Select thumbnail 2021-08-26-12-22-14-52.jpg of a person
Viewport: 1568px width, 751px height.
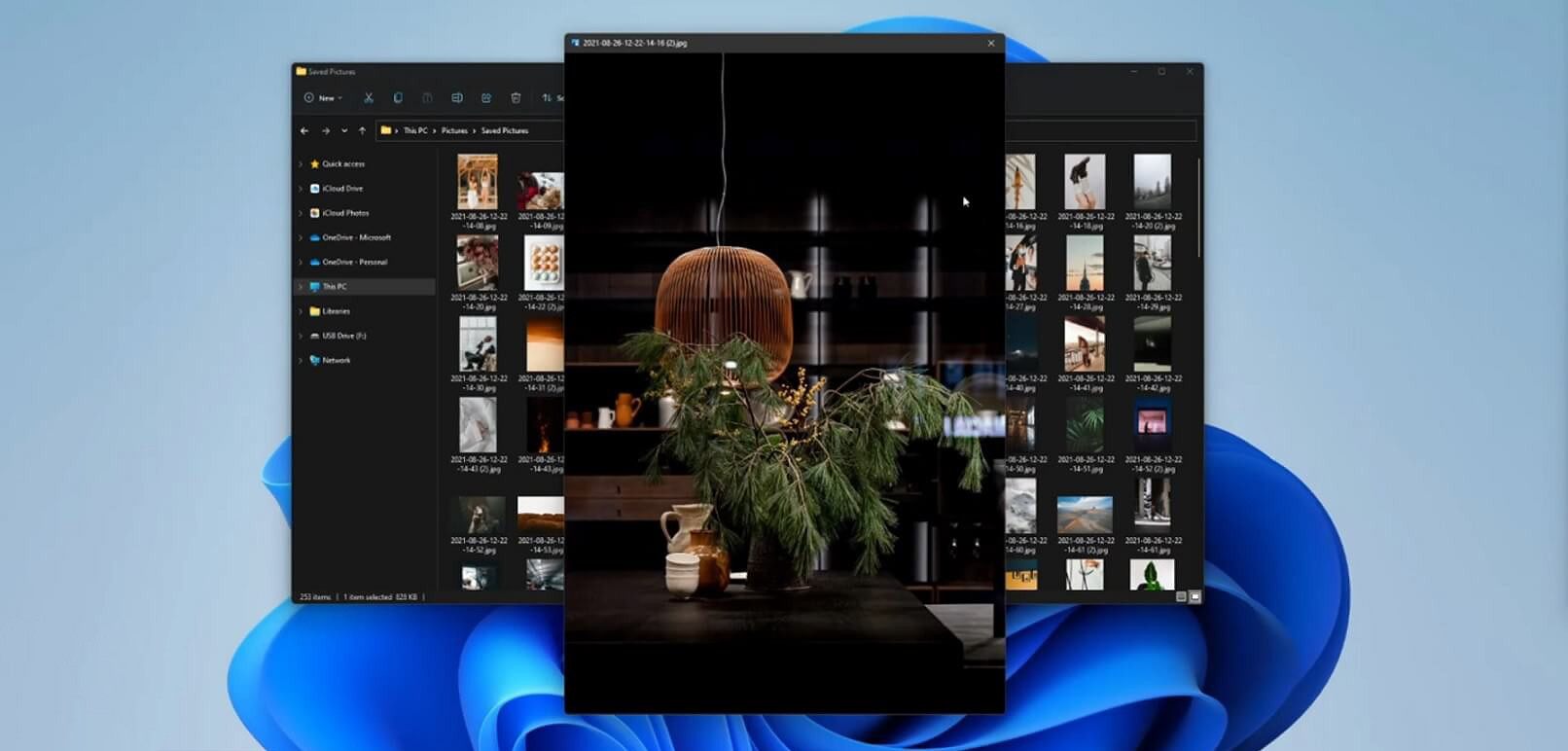(478, 515)
